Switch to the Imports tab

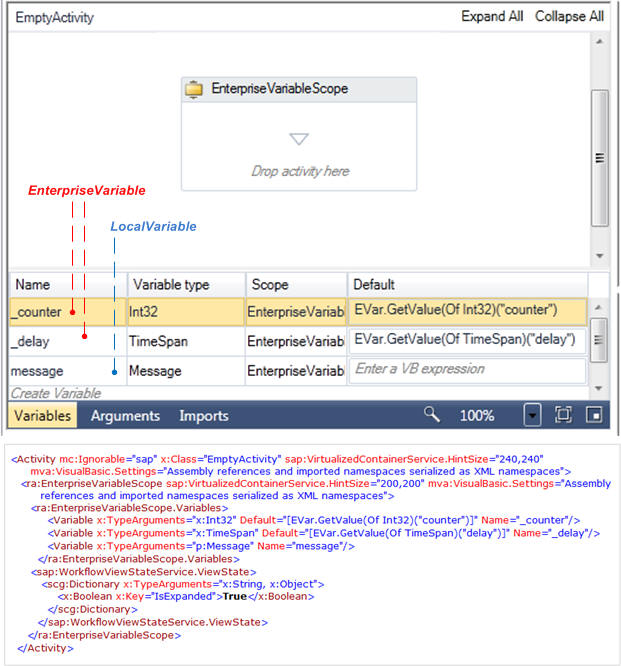tap(204, 416)
